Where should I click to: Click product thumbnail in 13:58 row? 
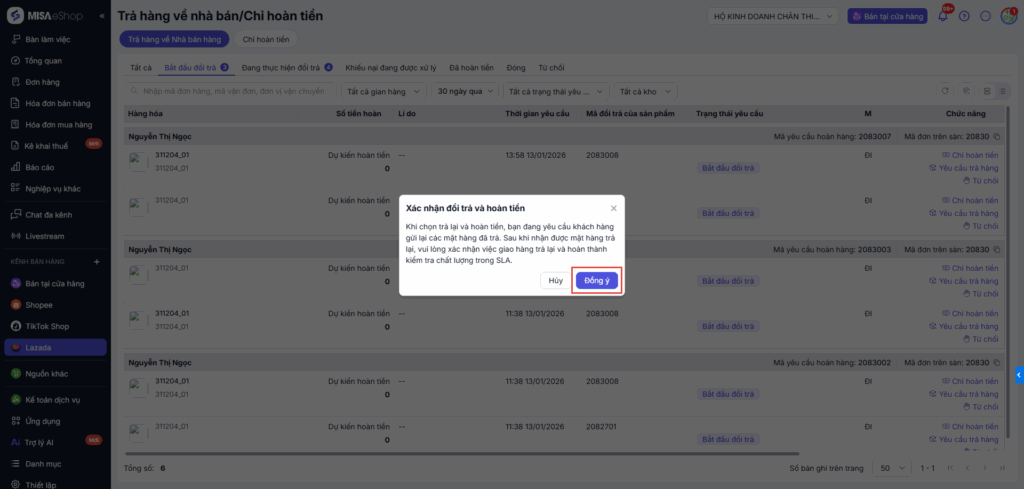[138, 161]
